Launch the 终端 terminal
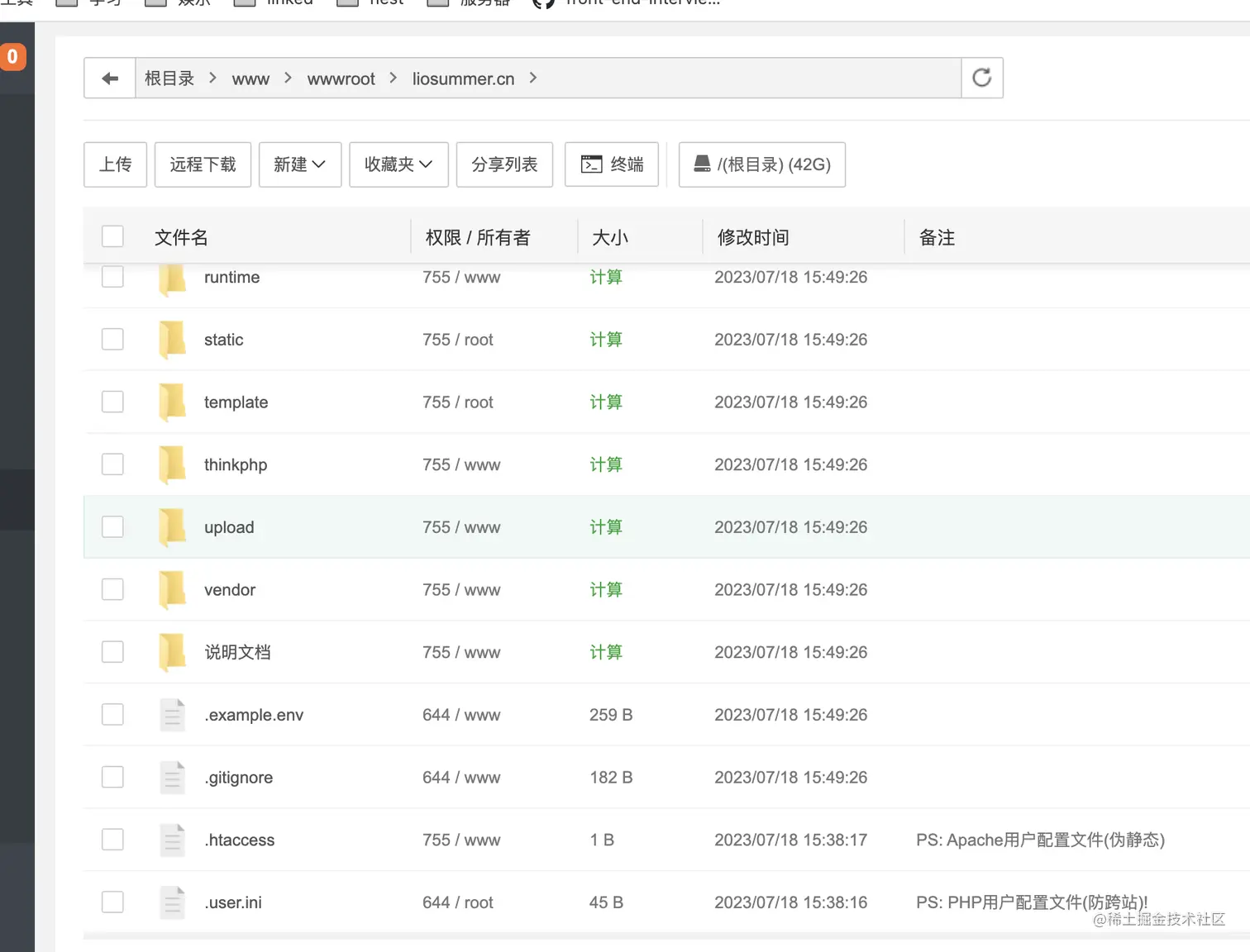1250x952 pixels. coord(612,164)
